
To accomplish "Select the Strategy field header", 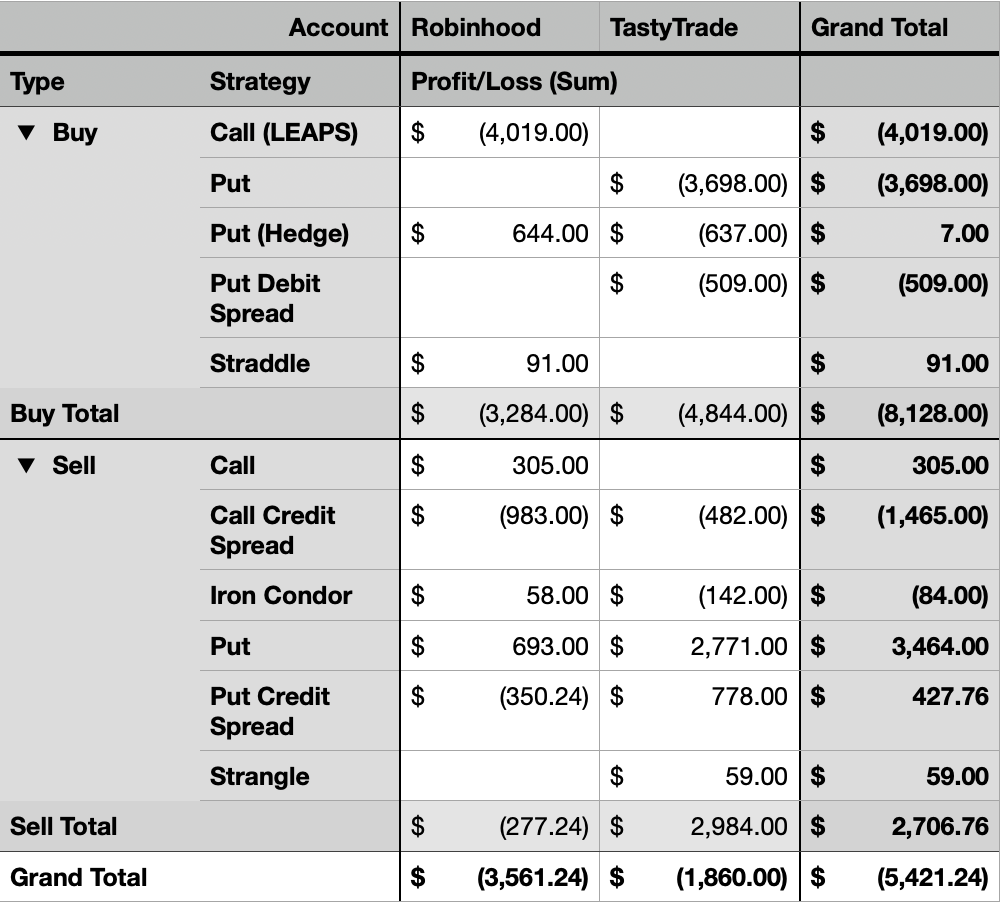I will 260,82.
